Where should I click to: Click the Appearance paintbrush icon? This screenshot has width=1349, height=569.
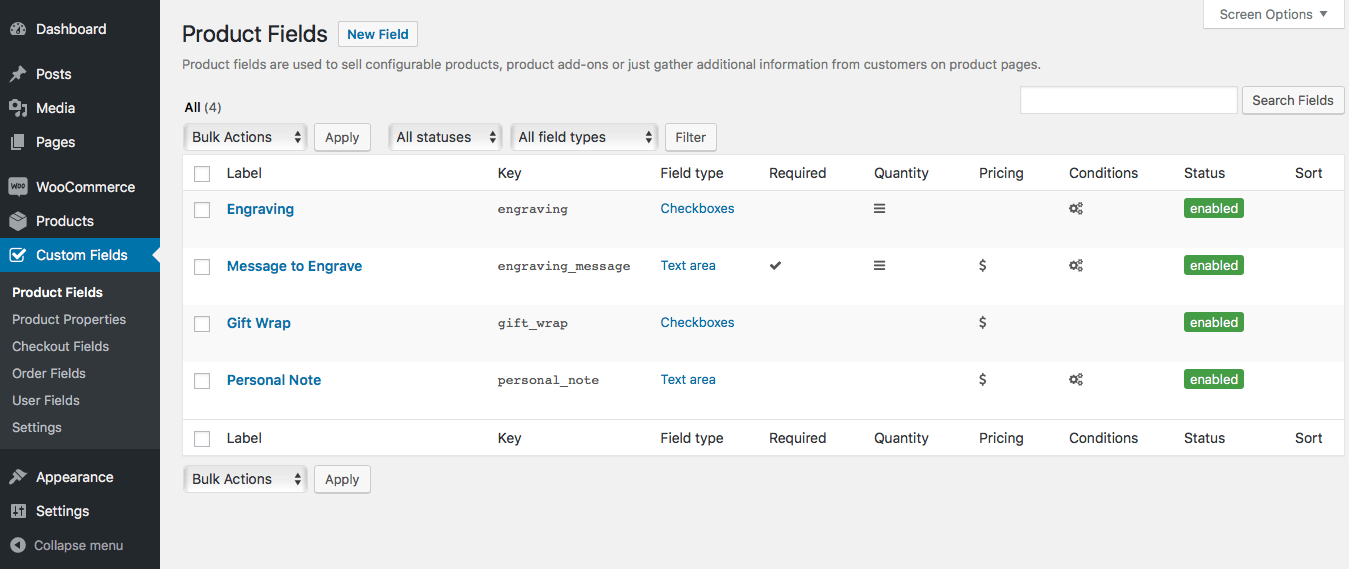click(x=18, y=477)
